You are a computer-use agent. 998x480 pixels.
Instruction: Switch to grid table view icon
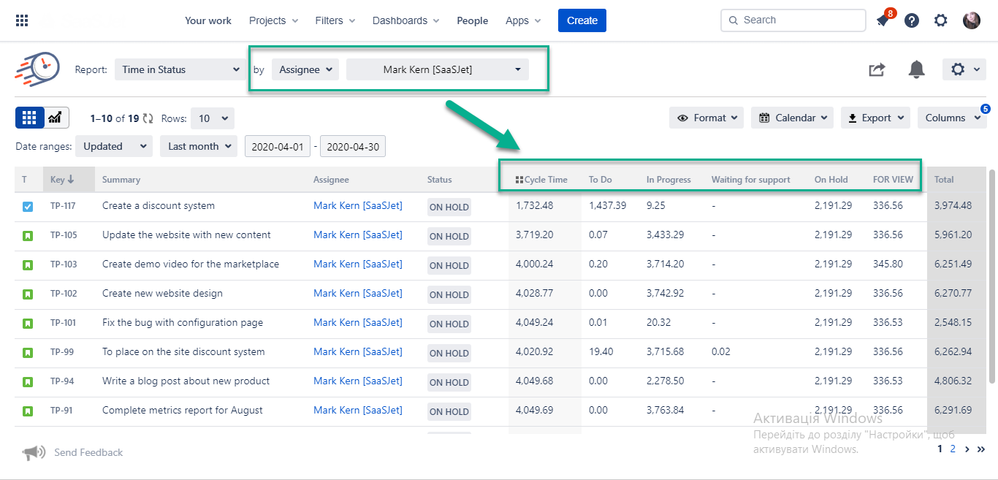(x=29, y=118)
